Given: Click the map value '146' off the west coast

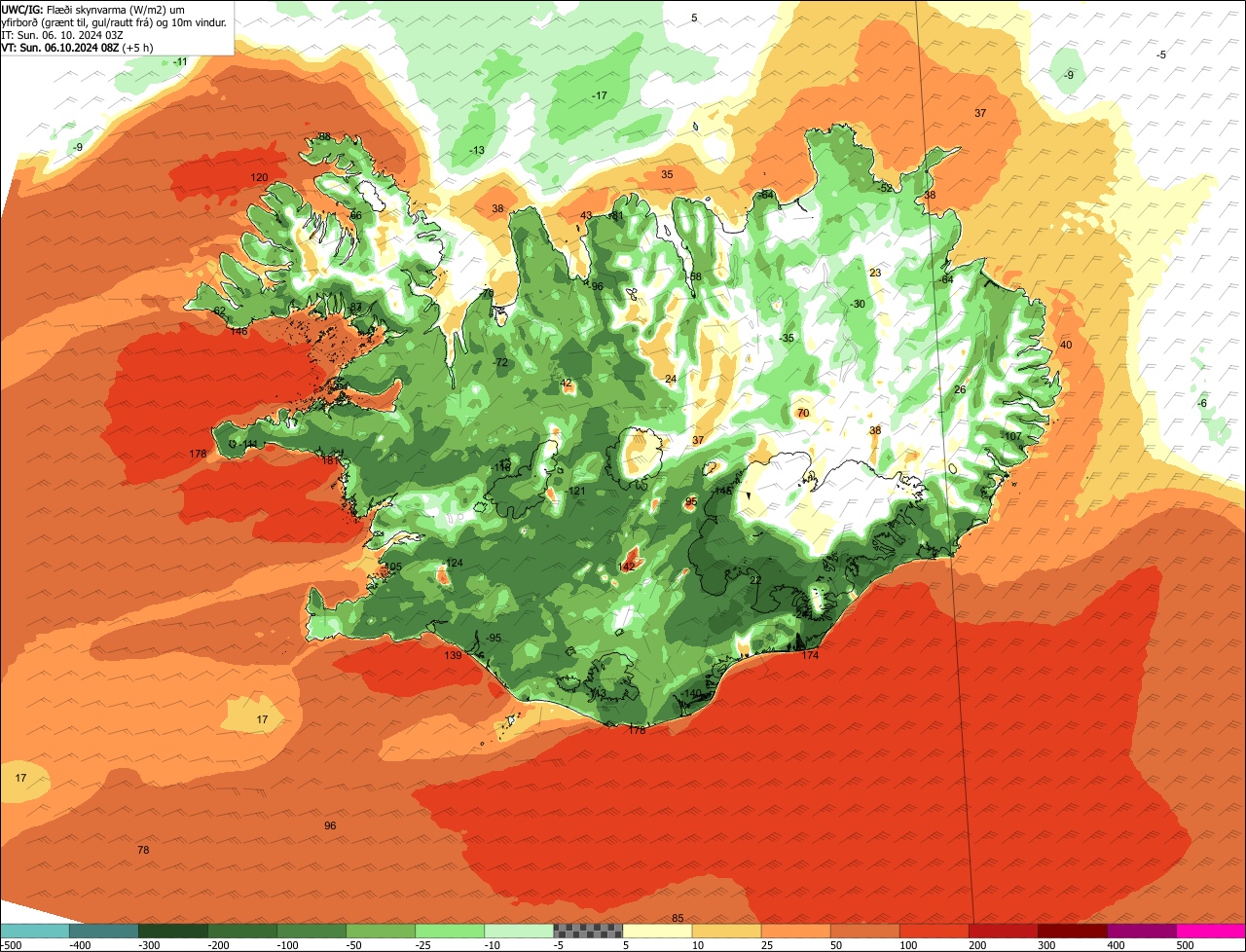Looking at the screenshot, I should 238,331.
